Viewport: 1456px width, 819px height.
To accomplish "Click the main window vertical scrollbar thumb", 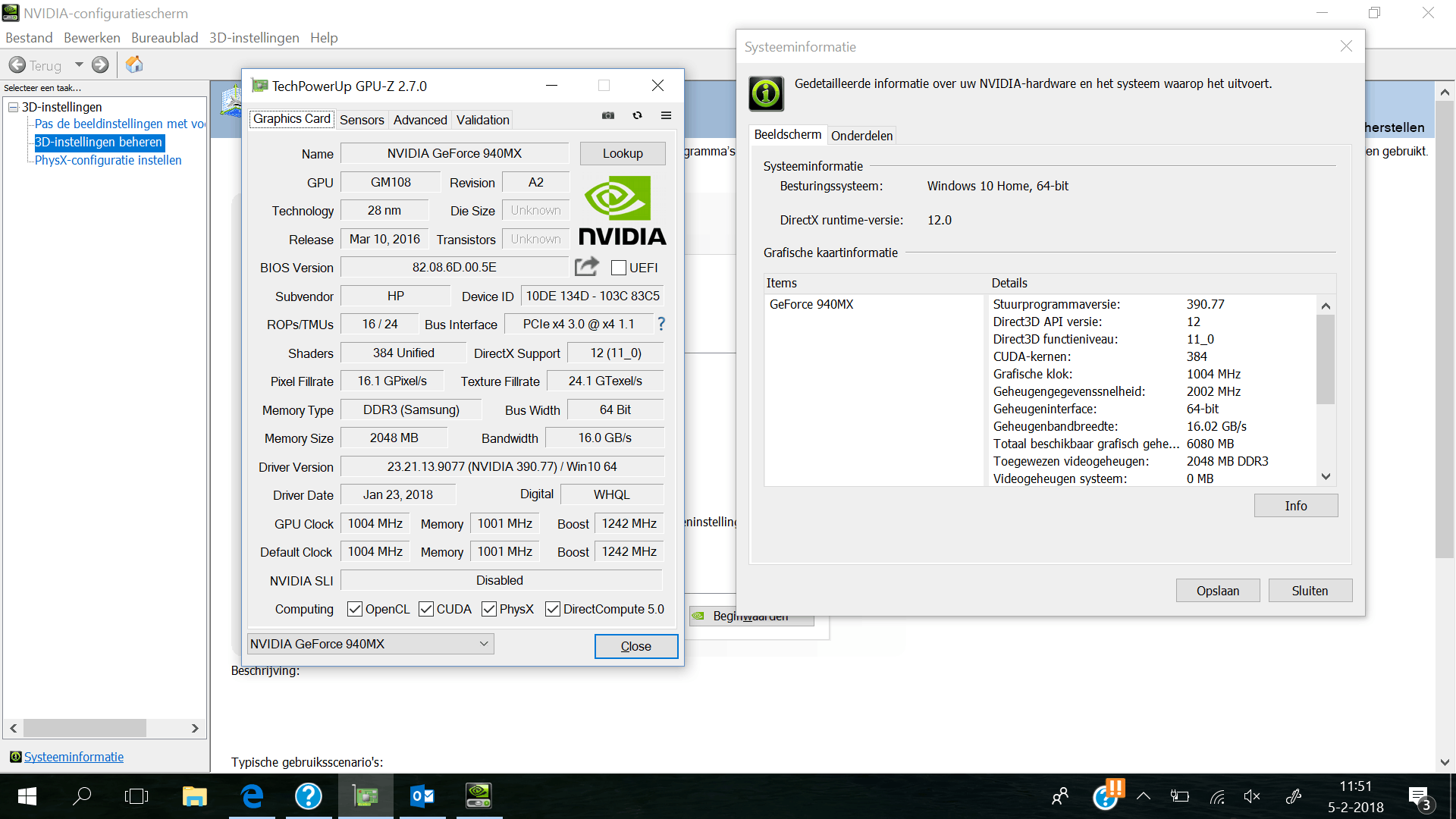I will (1445, 331).
